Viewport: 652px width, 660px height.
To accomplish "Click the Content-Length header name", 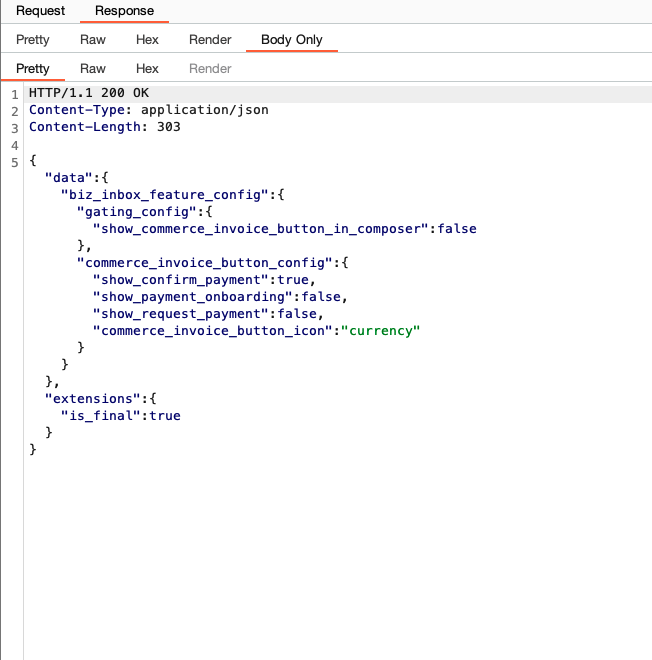I will [85, 127].
